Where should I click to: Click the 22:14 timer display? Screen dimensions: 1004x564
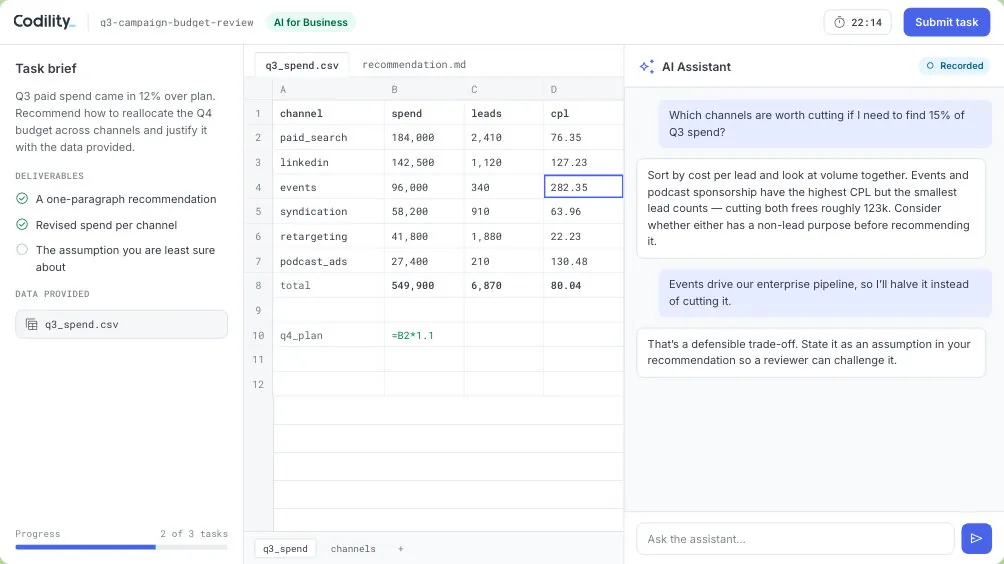(857, 22)
